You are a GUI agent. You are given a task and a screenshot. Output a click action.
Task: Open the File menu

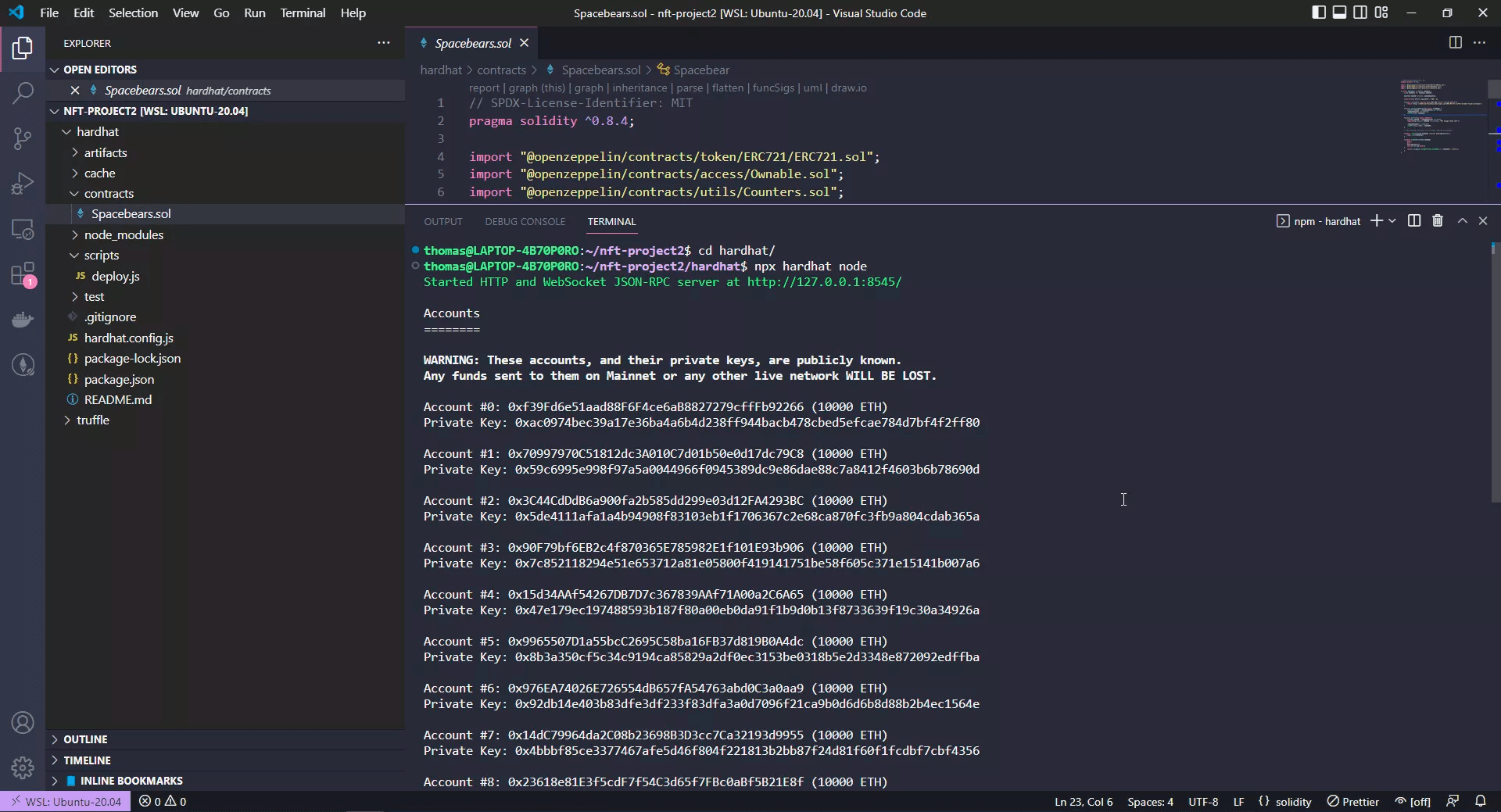point(48,13)
